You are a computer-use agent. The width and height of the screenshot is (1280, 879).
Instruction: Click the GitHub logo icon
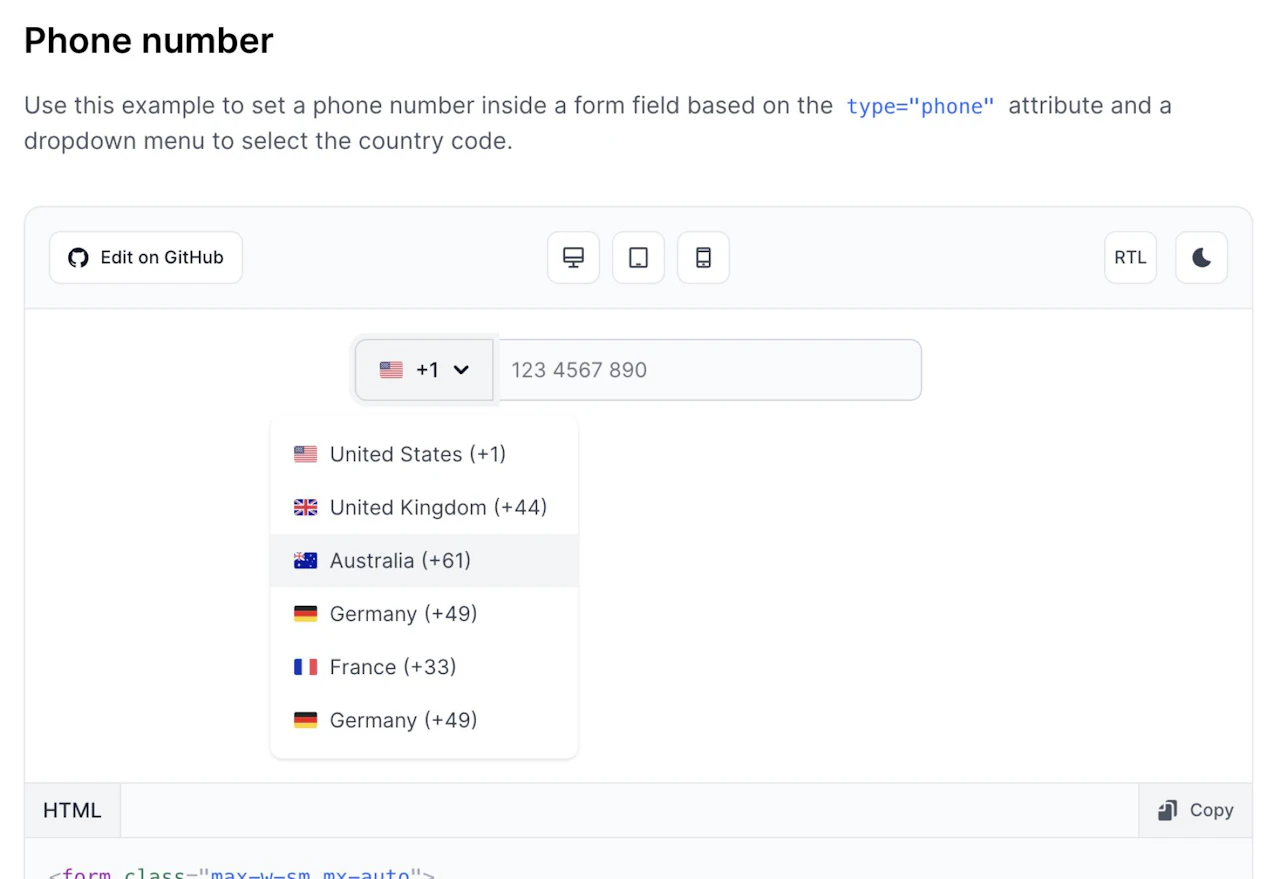[x=78, y=257]
